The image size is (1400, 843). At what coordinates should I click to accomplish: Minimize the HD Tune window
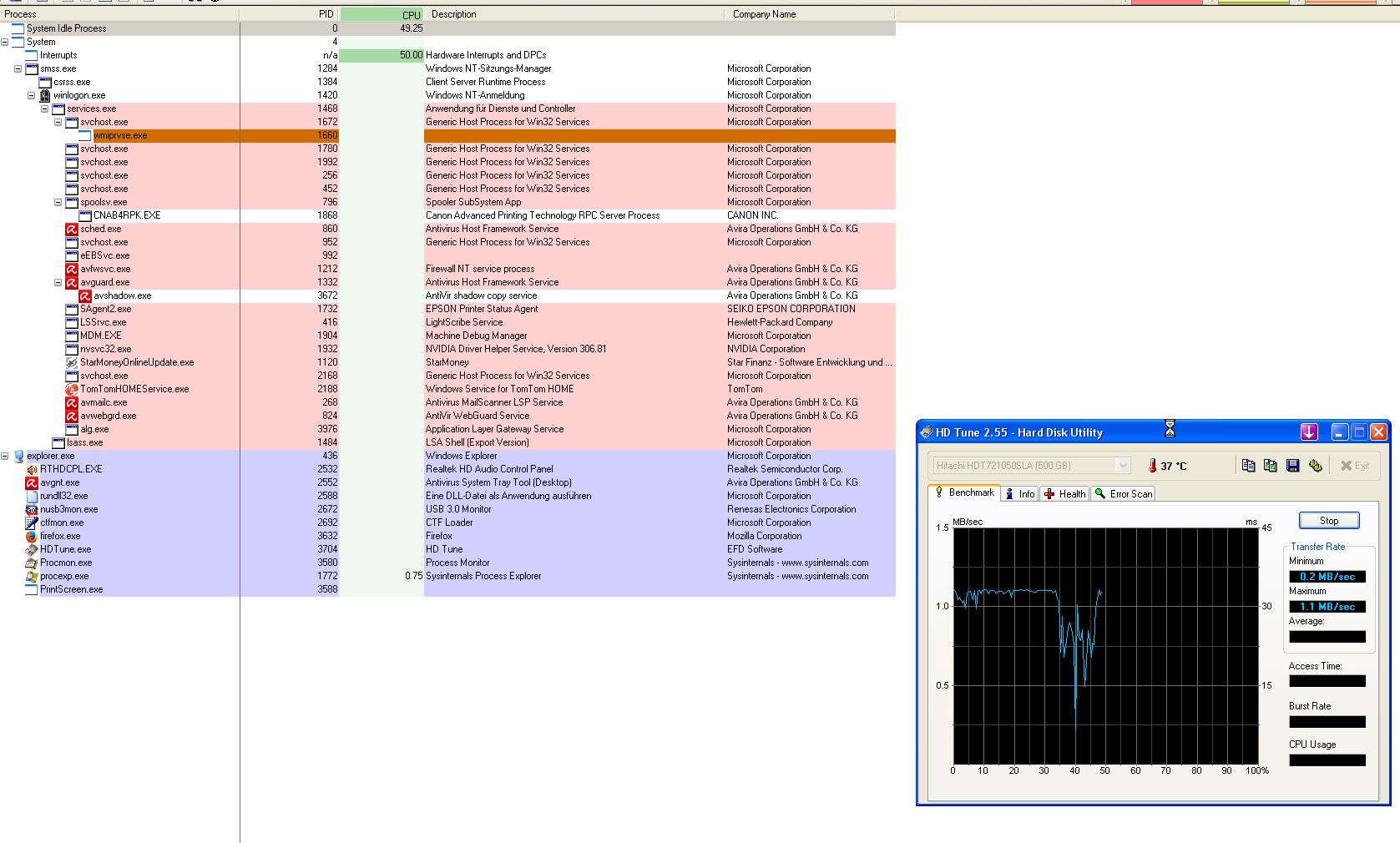[1340, 432]
